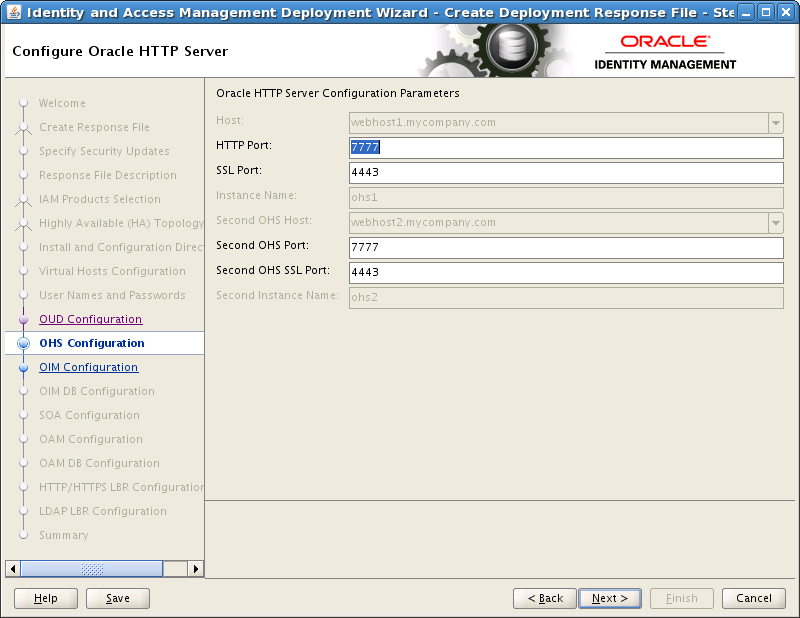
Task: Click the User Names and Passwords step
Action: pyautogui.click(x=112, y=295)
